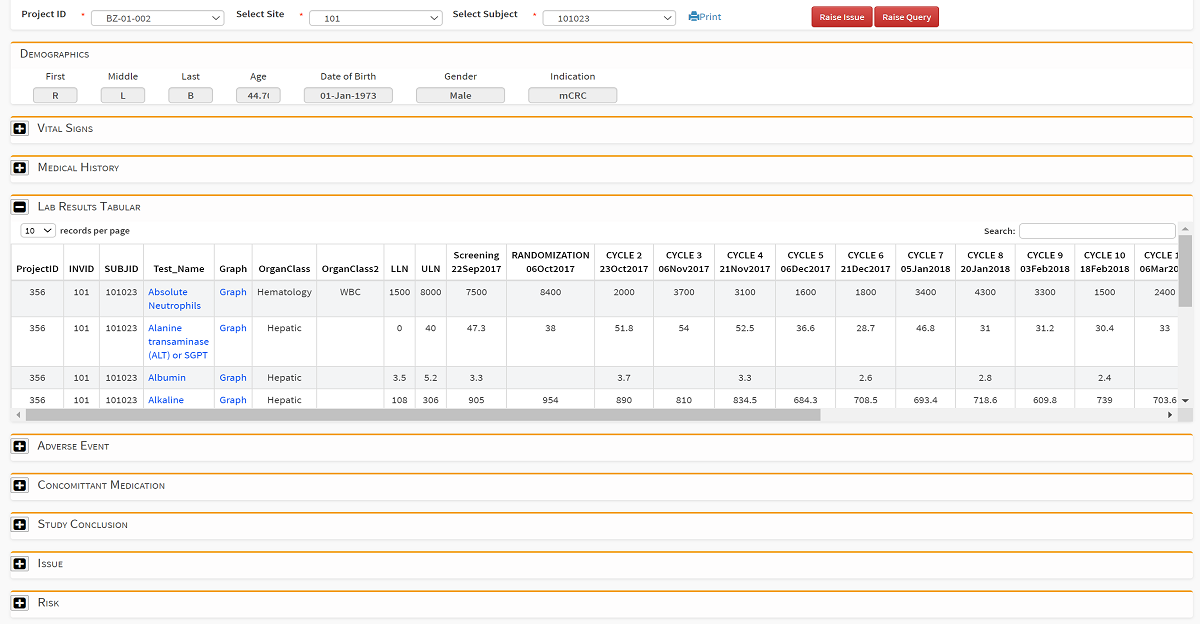Image resolution: width=1200 pixels, height=624 pixels.
Task: Click the Raise Issue button
Action: (x=841, y=17)
